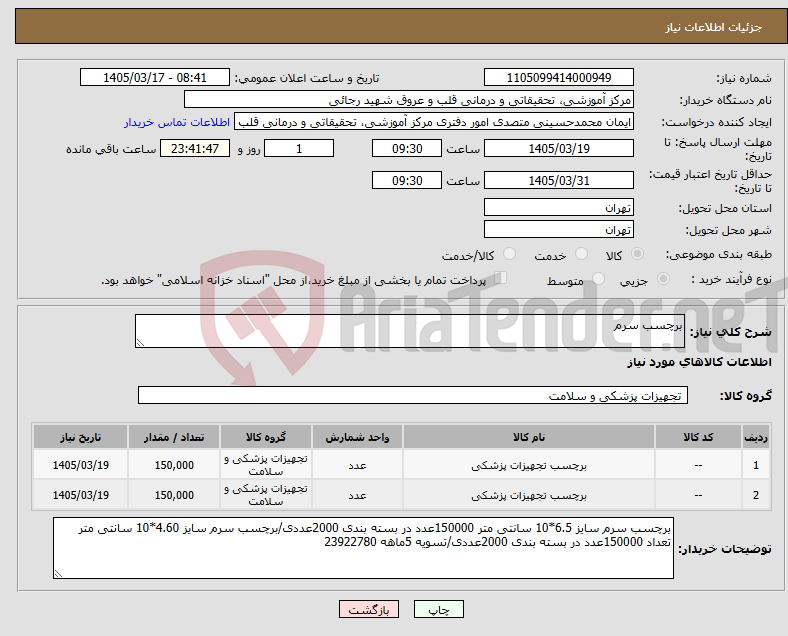Screen dimensions: 788x636
Task: Click the delivery province field تهران
Action: click(558, 207)
